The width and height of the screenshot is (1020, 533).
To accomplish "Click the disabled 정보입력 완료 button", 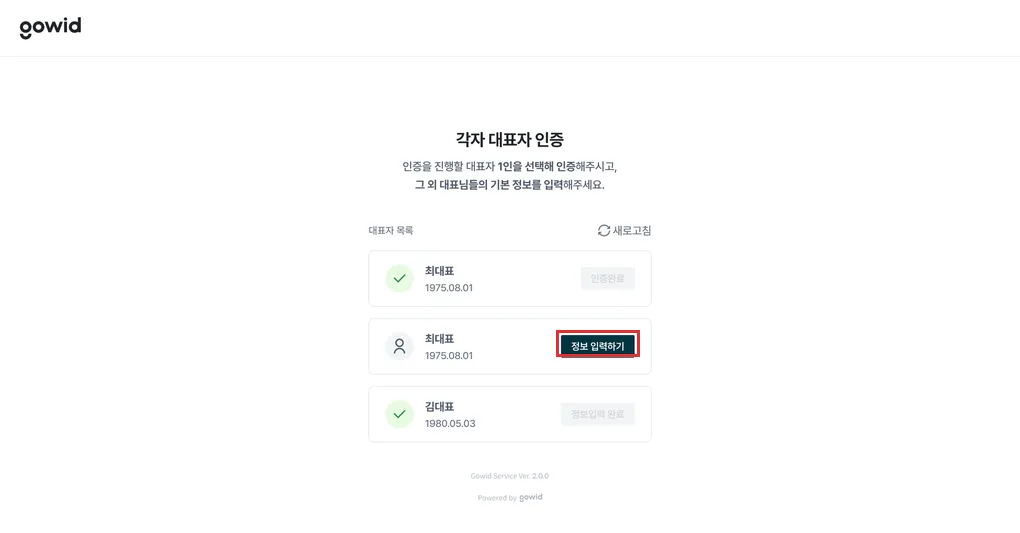I will coord(598,414).
